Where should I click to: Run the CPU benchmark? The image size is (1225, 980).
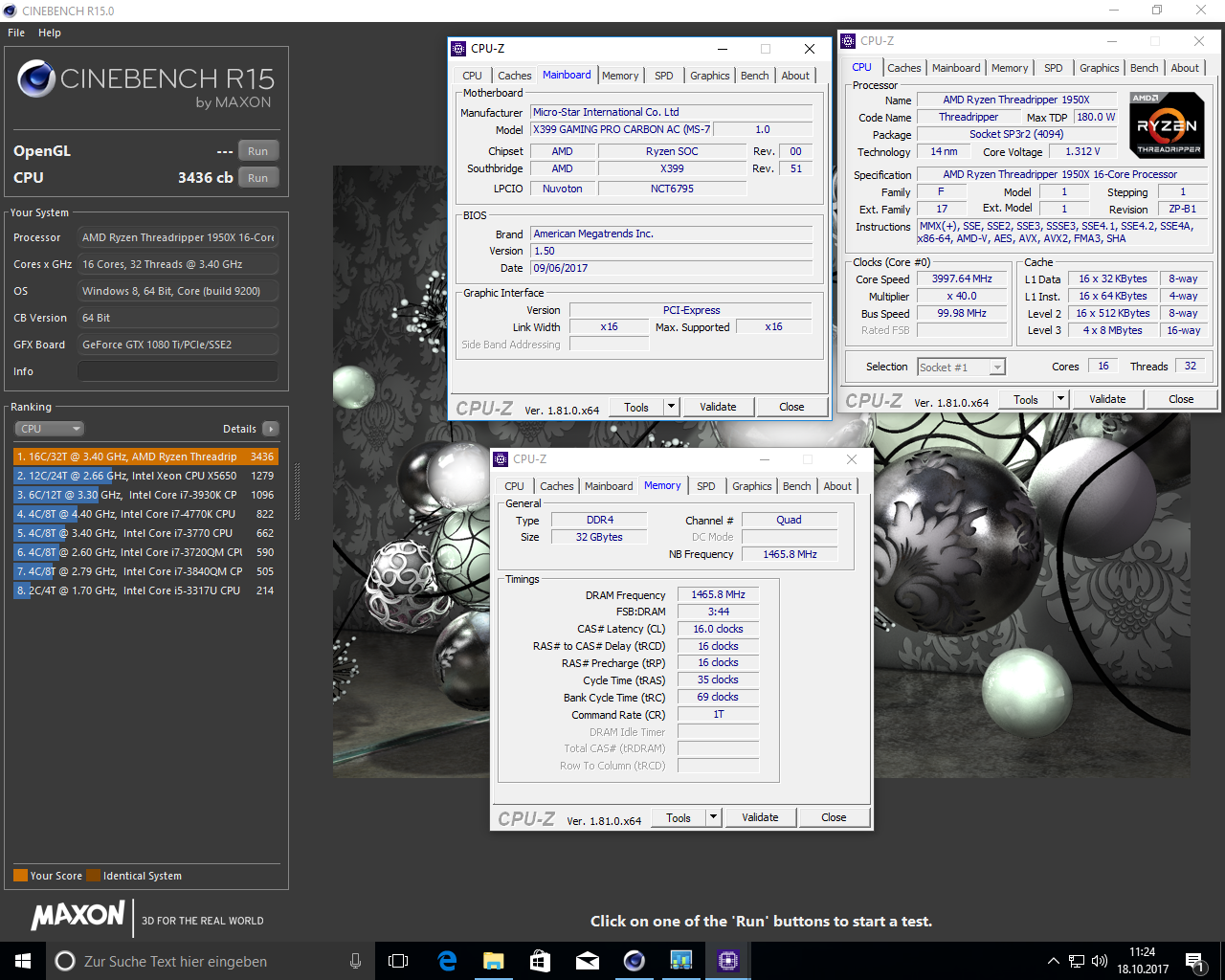[258, 178]
